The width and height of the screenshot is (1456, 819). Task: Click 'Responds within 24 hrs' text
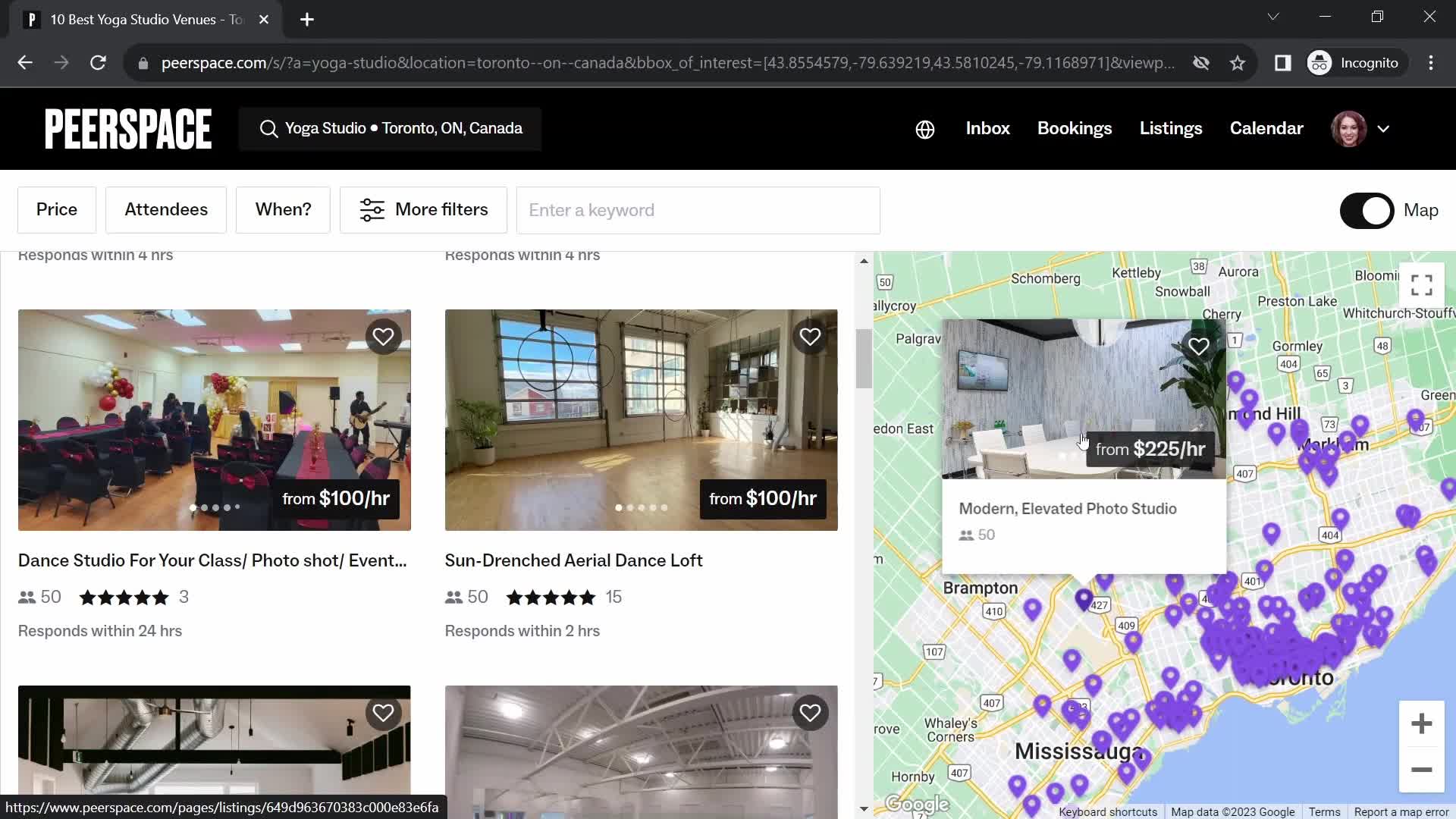click(100, 631)
